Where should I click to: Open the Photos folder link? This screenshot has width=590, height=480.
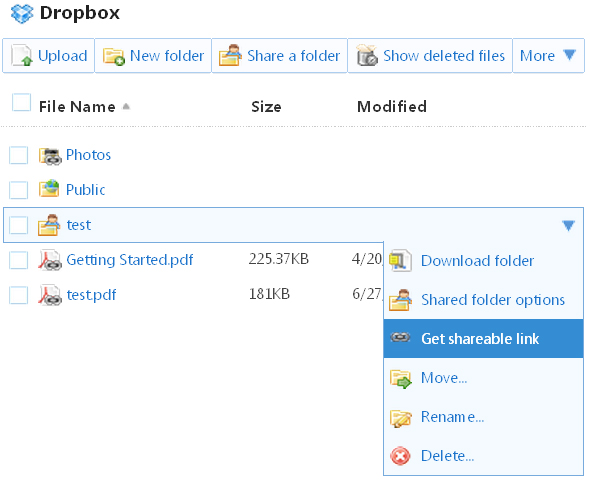tap(88, 155)
